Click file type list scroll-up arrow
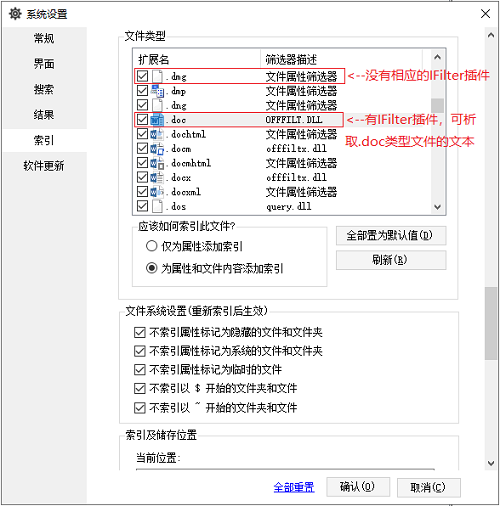The image size is (500, 506). [437, 57]
